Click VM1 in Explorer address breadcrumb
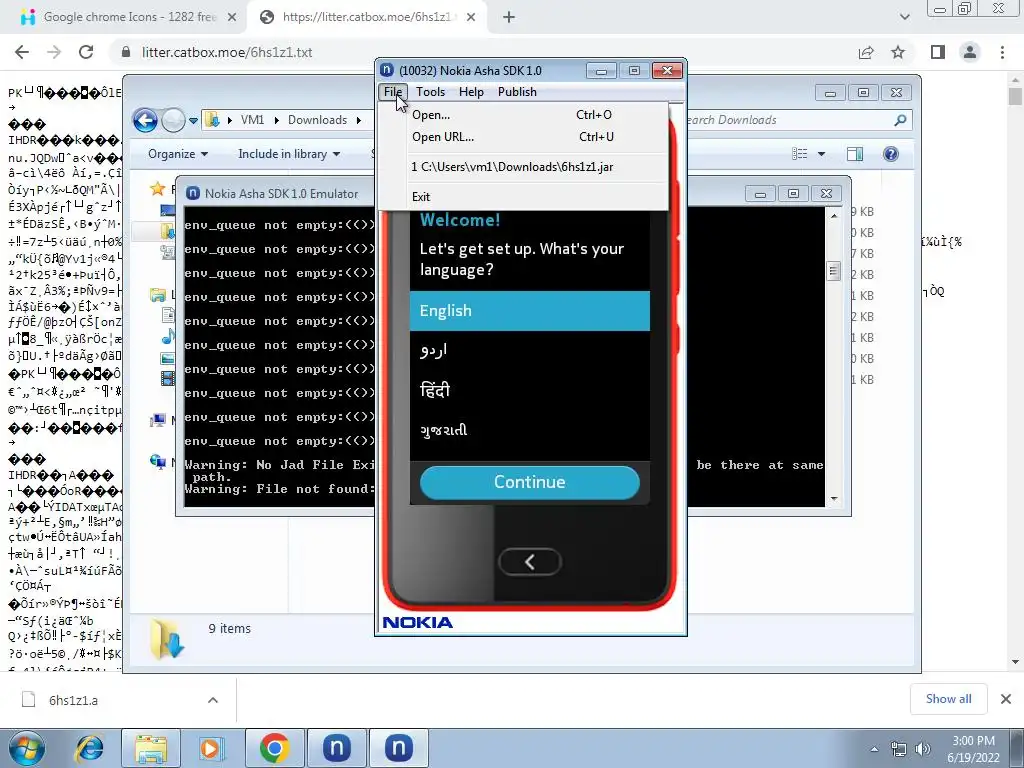 click(252, 120)
